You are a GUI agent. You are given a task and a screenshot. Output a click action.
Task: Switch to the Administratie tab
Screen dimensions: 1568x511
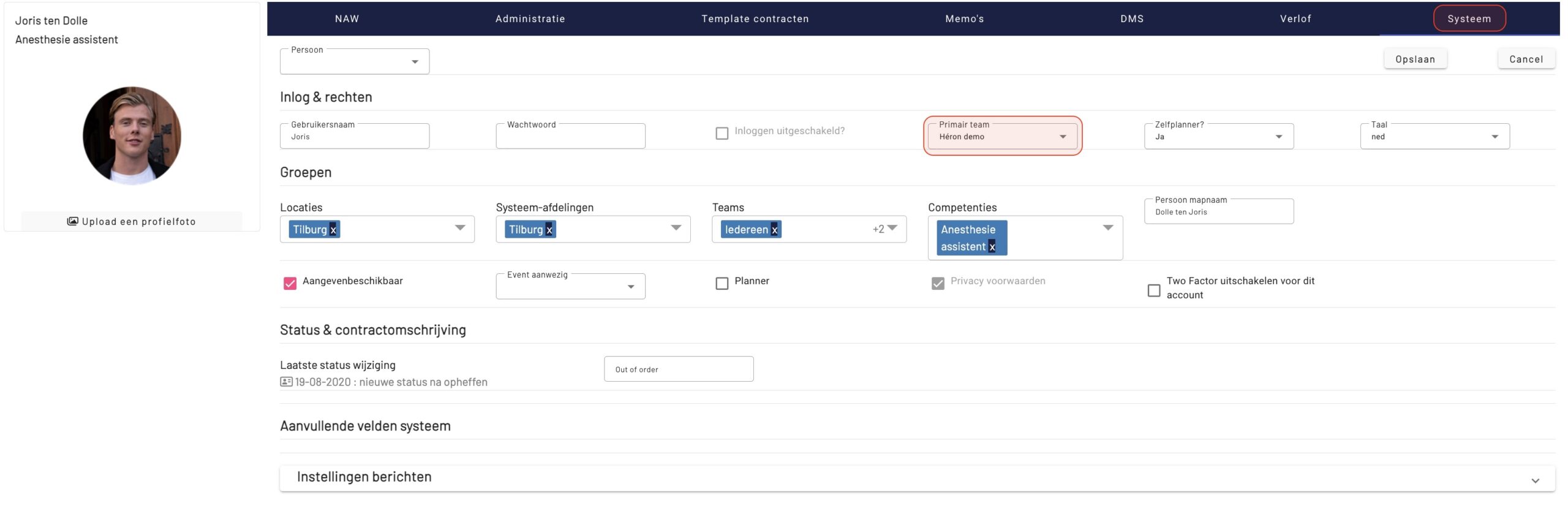click(530, 18)
